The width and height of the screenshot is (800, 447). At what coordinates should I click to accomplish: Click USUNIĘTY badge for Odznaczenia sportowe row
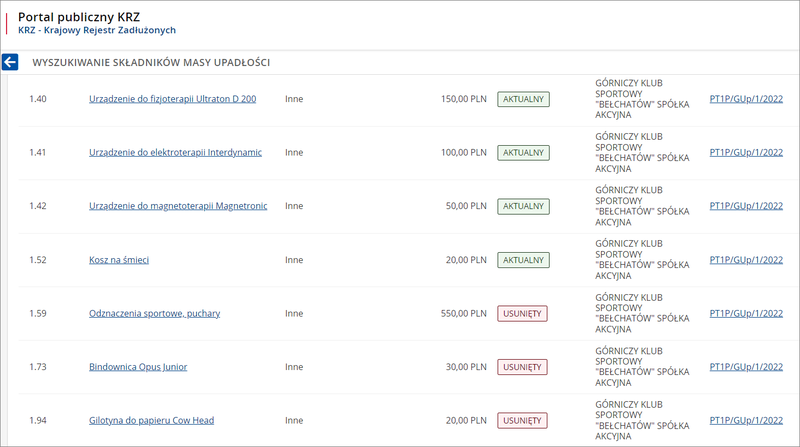click(522, 313)
